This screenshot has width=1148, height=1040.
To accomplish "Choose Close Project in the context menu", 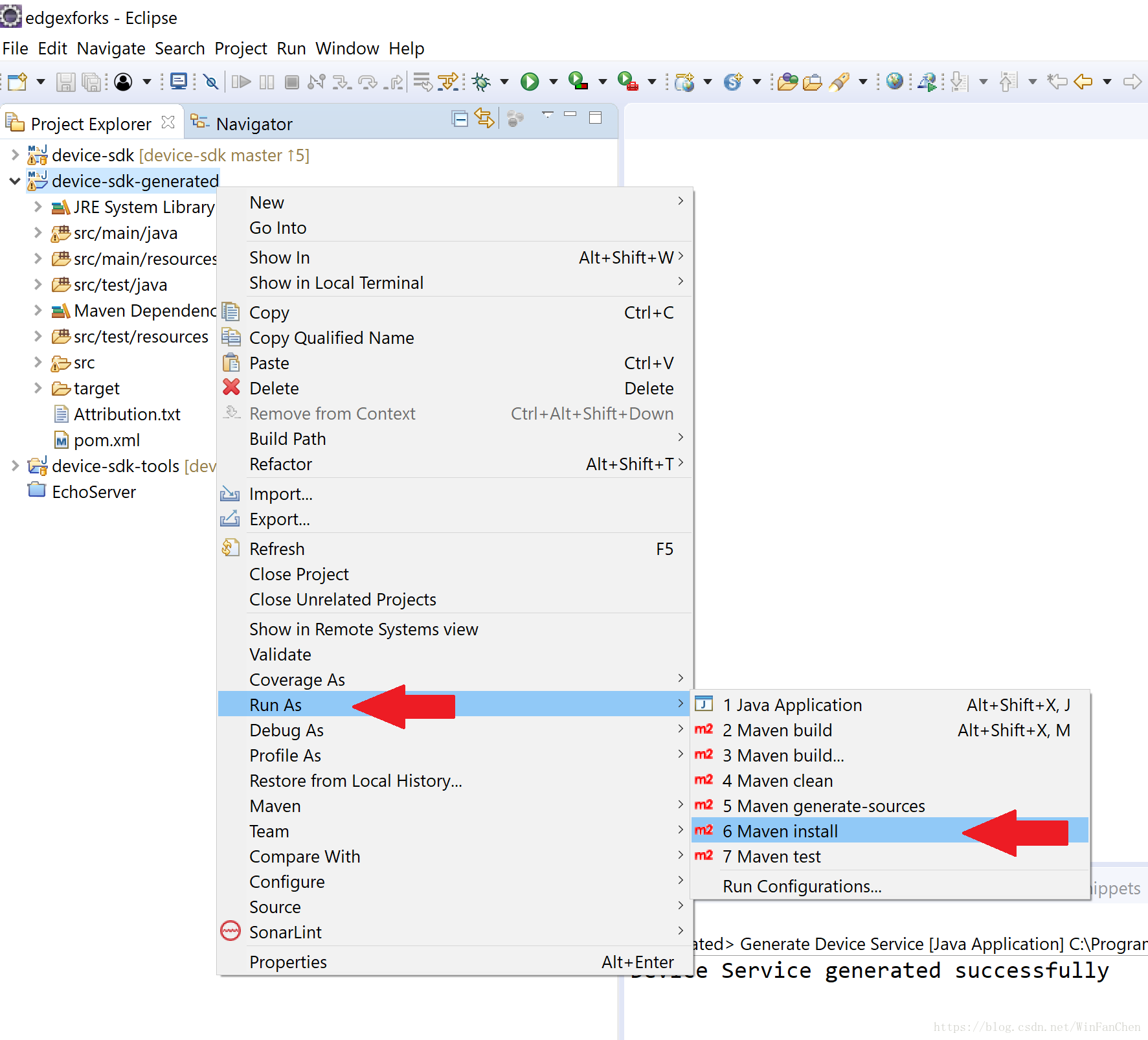I will (455, 573).
